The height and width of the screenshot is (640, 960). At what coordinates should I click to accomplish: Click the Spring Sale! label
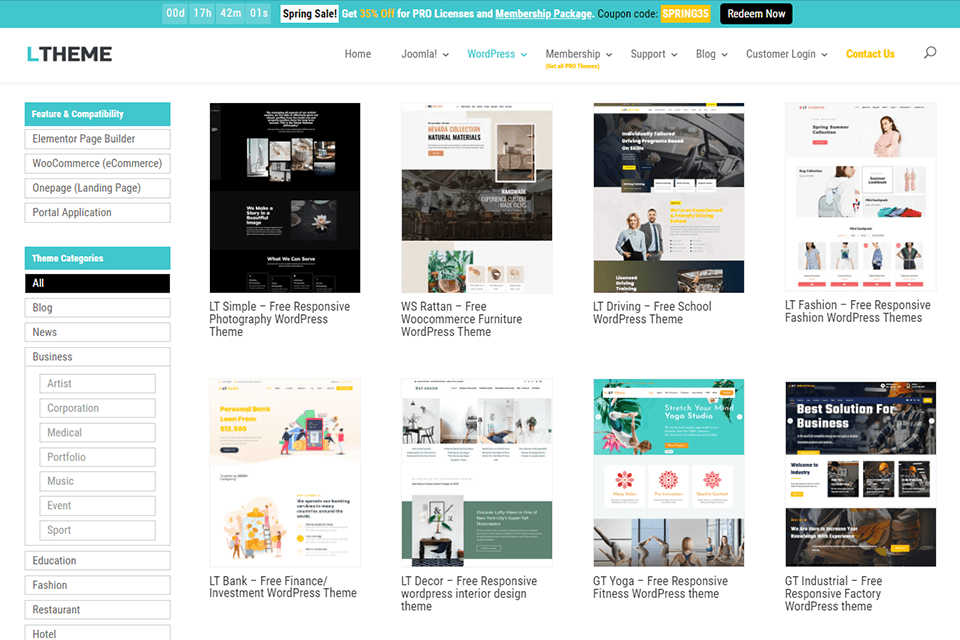[x=309, y=13]
